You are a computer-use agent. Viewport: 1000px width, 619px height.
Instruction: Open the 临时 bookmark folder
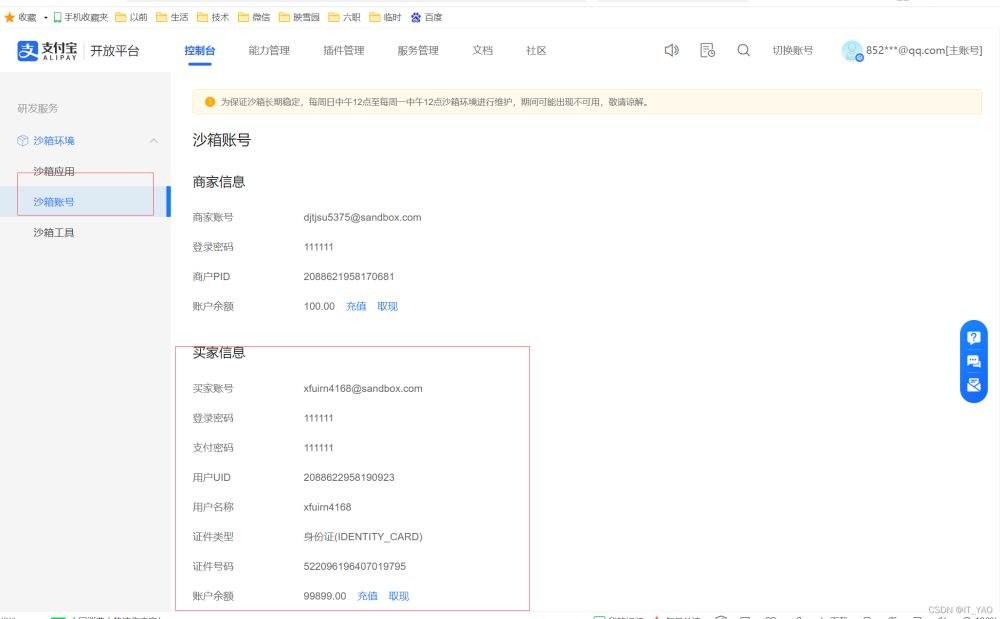[385, 17]
